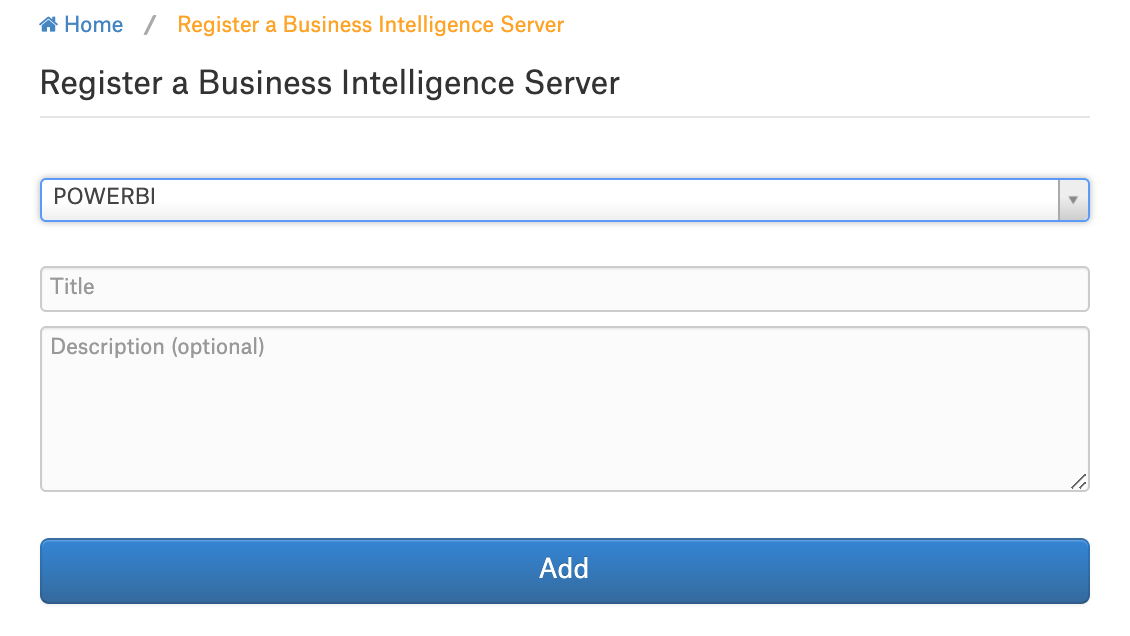1130x636 pixels.
Task: Click the word POWERBI in the selector
Action: (104, 197)
